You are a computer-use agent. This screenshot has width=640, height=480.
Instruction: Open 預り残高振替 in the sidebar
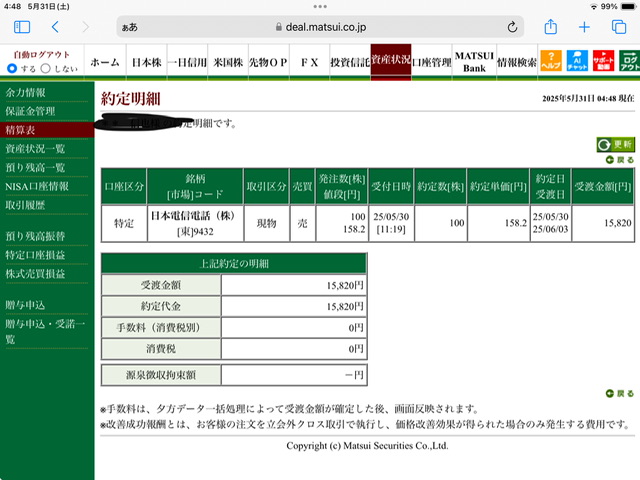pyautogui.click(x=35, y=236)
